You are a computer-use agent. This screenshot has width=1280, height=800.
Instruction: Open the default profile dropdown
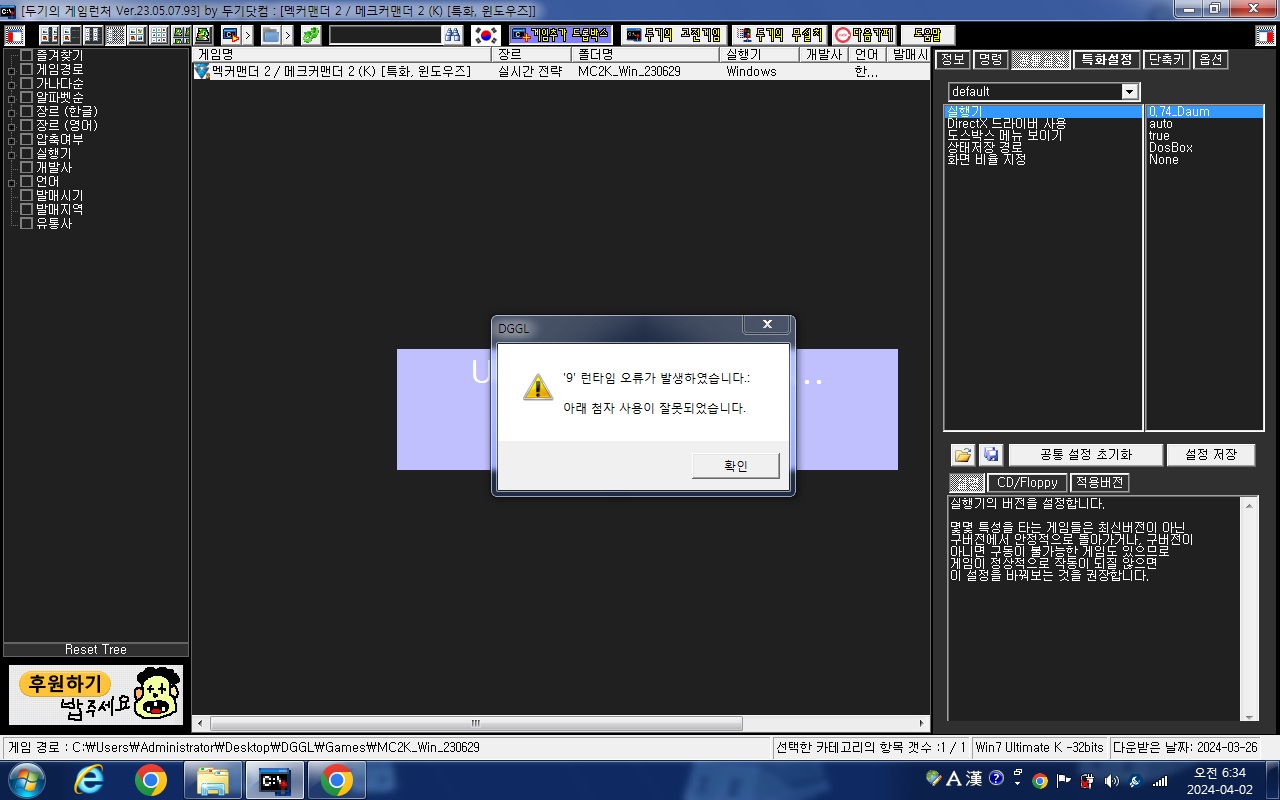1130,92
